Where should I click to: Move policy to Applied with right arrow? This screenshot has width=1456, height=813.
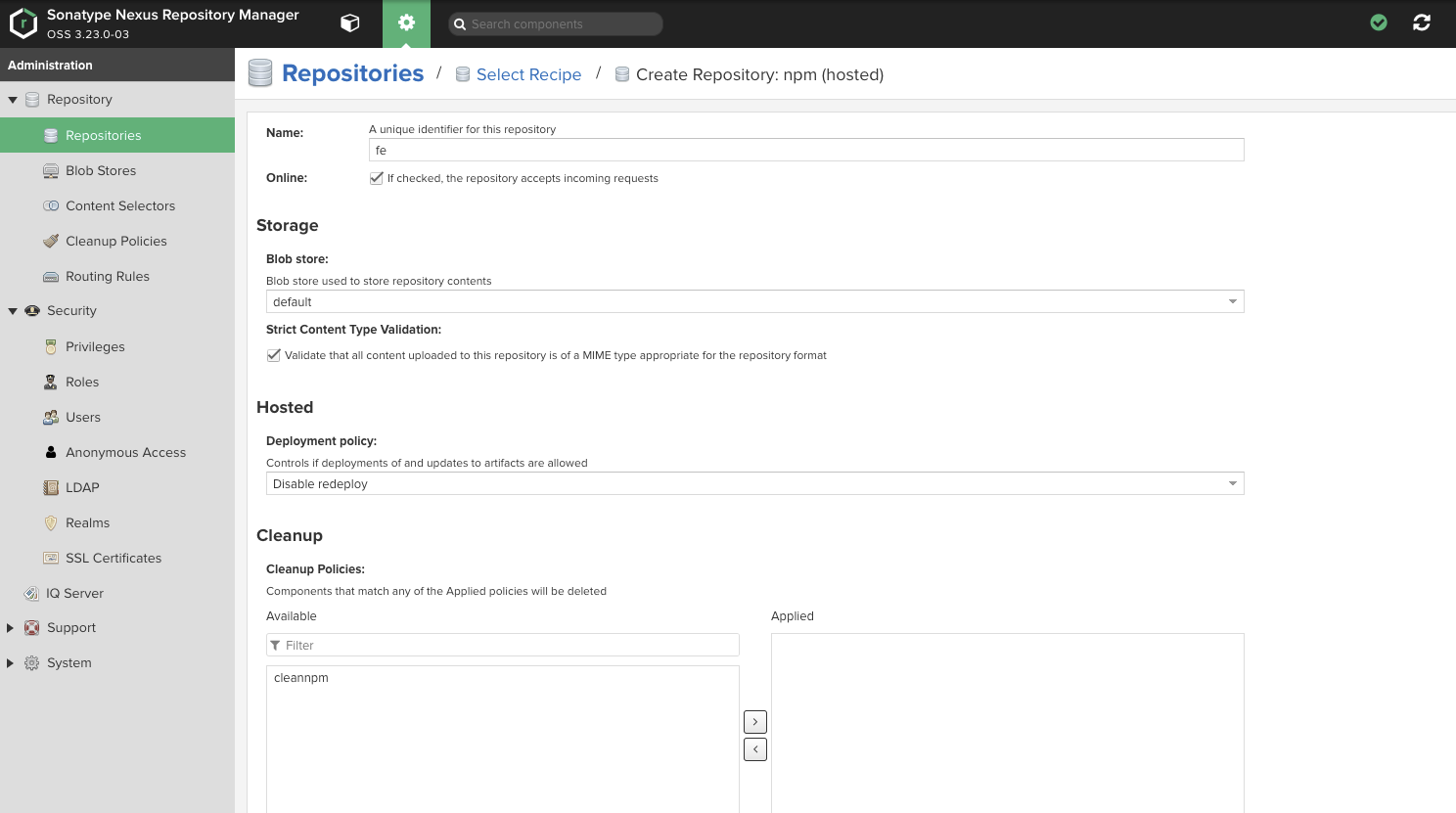(755, 722)
